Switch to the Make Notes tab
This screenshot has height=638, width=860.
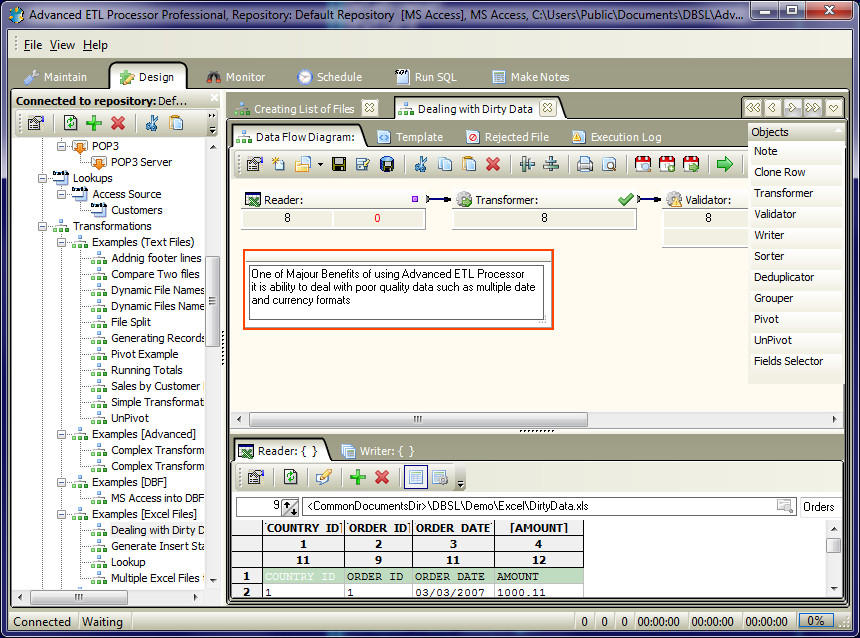tap(531, 77)
